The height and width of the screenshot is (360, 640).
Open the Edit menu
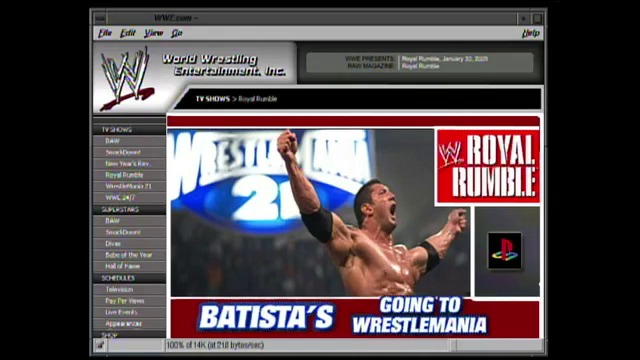point(127,33)
